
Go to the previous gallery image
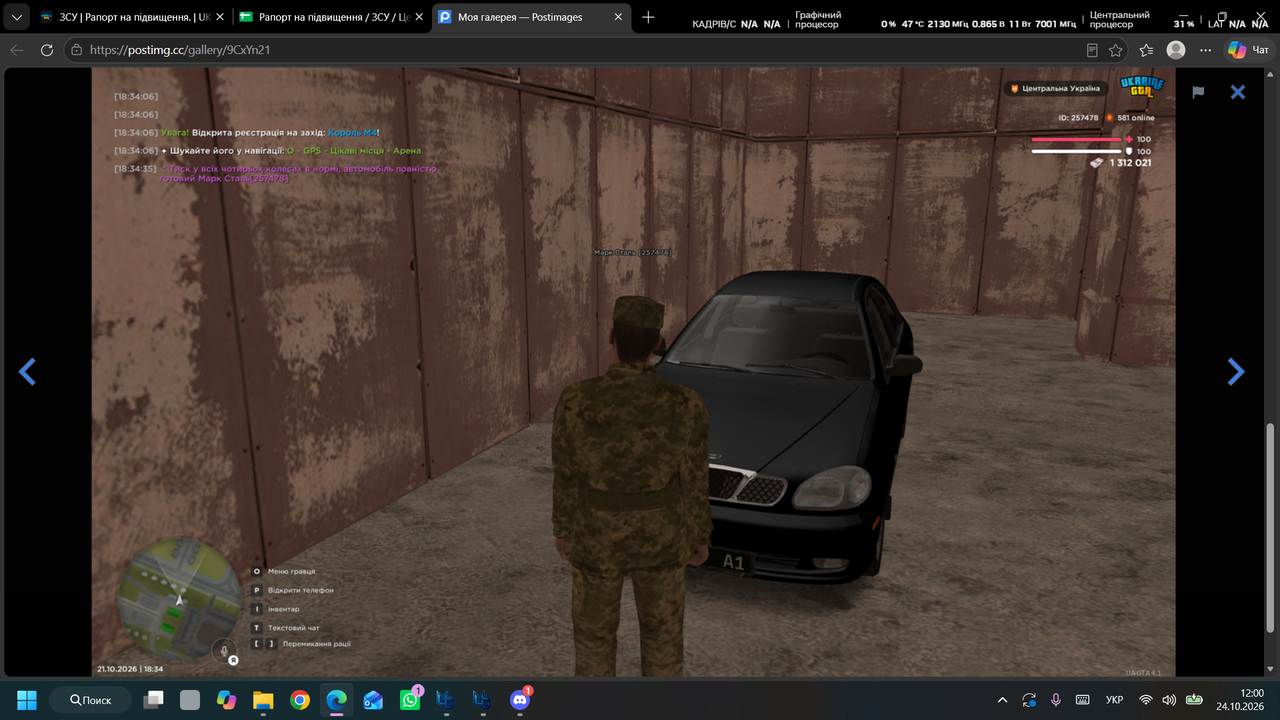coord(27,372)
